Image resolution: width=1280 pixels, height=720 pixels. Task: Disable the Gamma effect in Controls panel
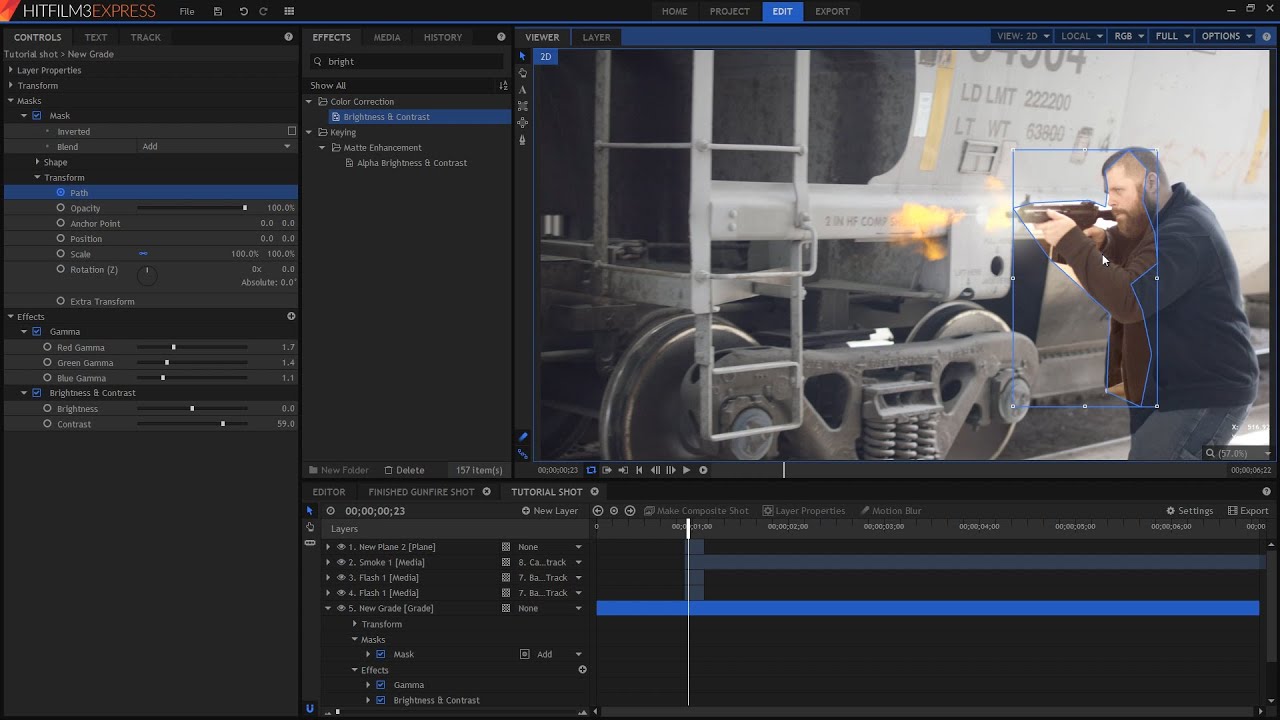pos(37,332)
